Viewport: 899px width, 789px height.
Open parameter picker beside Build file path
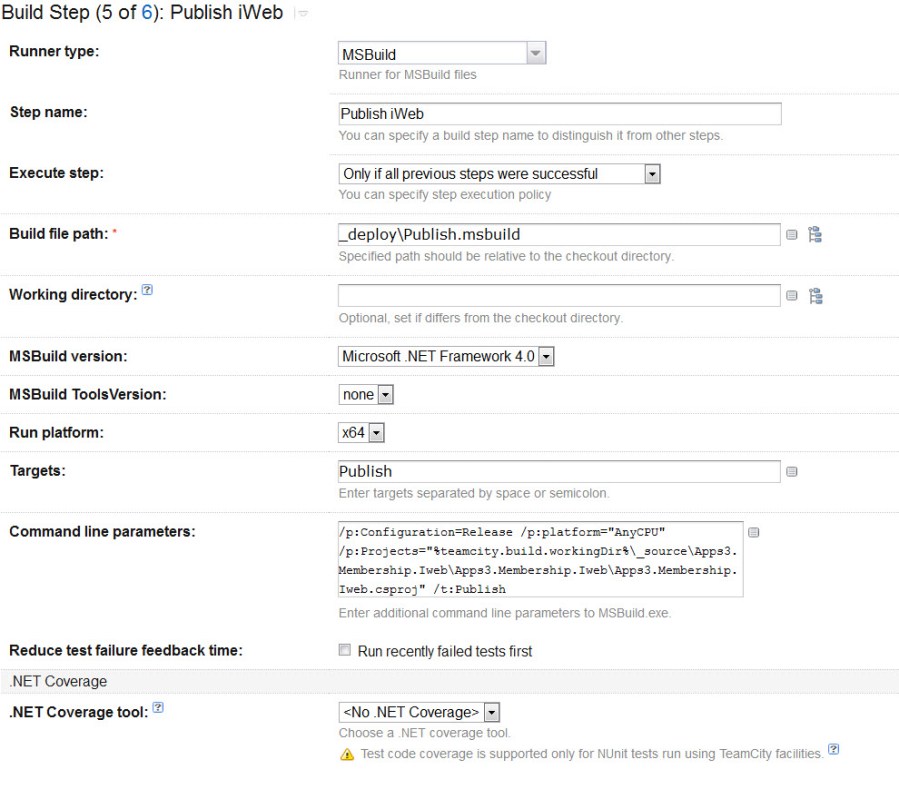tap(792, 235)
